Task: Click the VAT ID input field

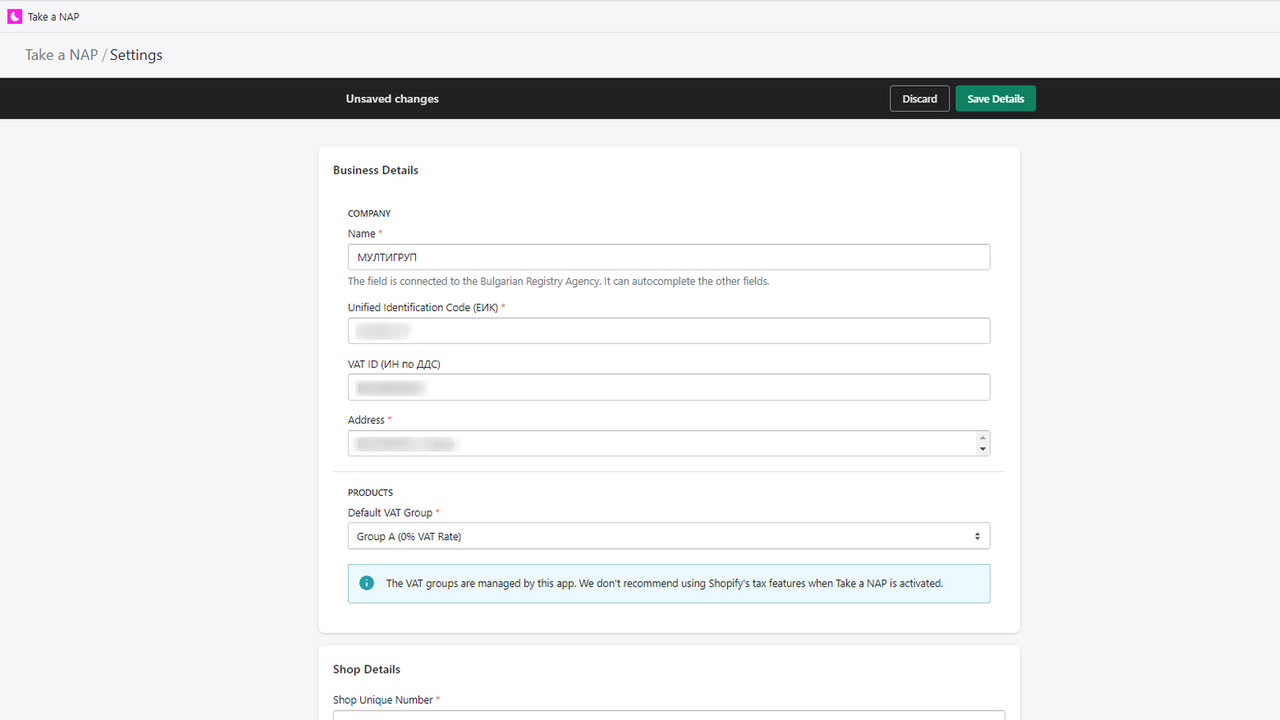Action: point(668,386)
